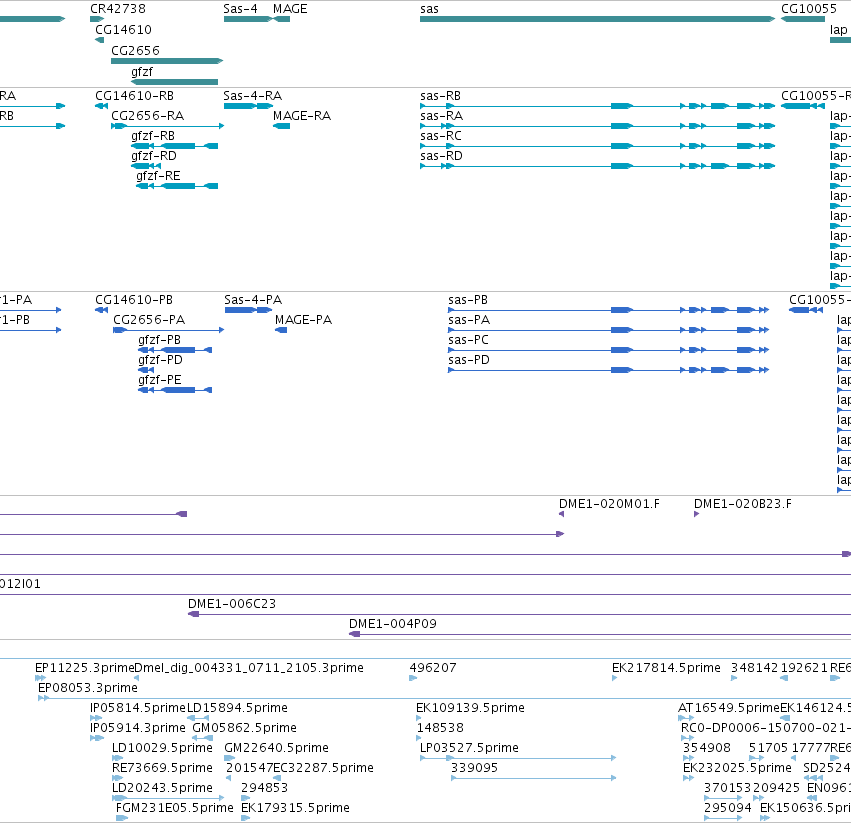The image size is (851, 823).
Task: Select the gfzf-RE transcript label
Action: 158,176
